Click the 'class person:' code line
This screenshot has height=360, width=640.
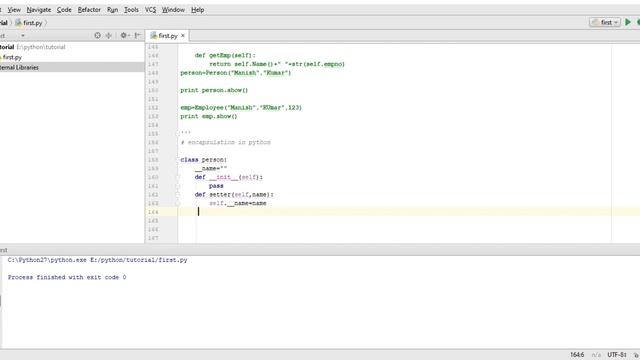[204, 160]
